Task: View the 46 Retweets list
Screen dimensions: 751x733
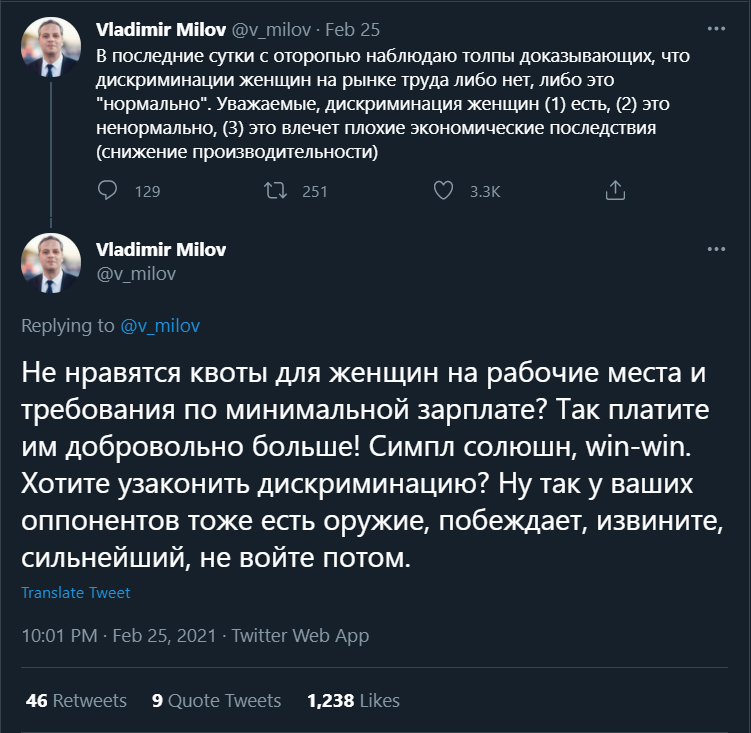Action: pos(77,700)
